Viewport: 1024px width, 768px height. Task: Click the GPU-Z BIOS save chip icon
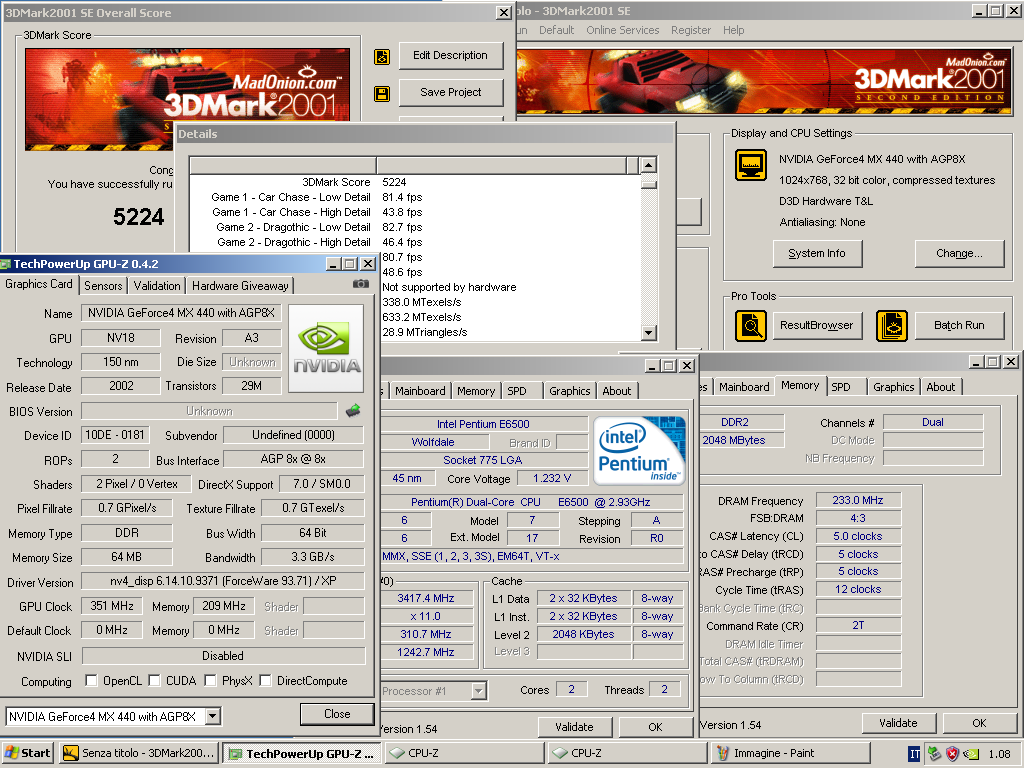[353, 410]
